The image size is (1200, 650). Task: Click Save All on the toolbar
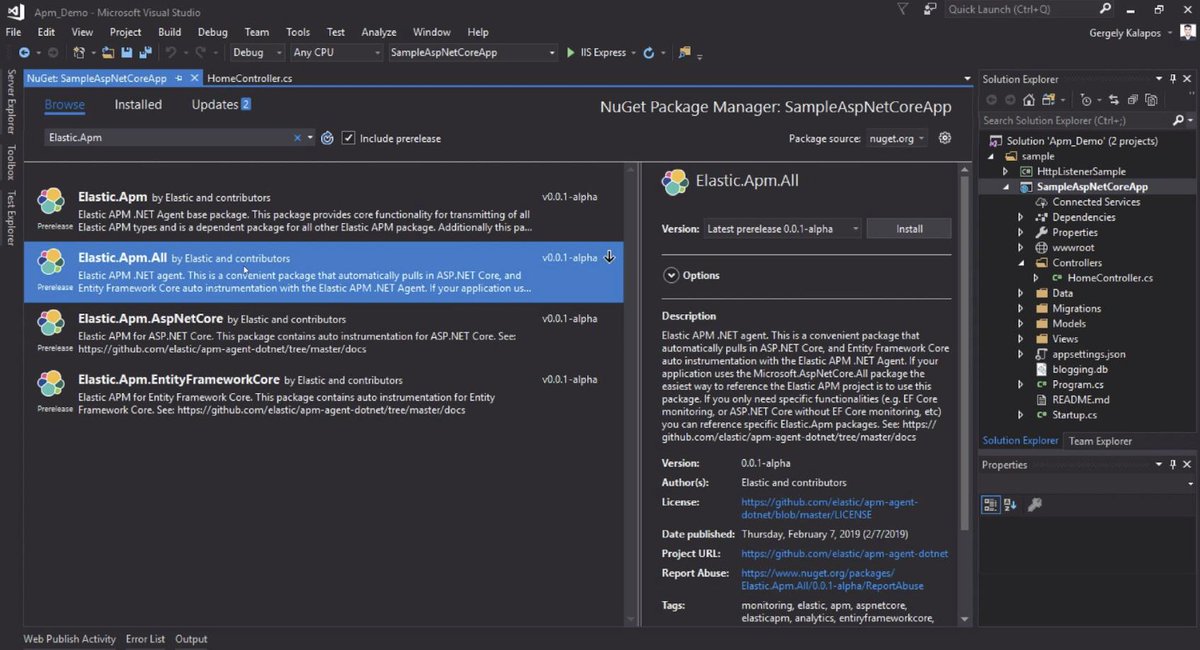coord(147,52)
